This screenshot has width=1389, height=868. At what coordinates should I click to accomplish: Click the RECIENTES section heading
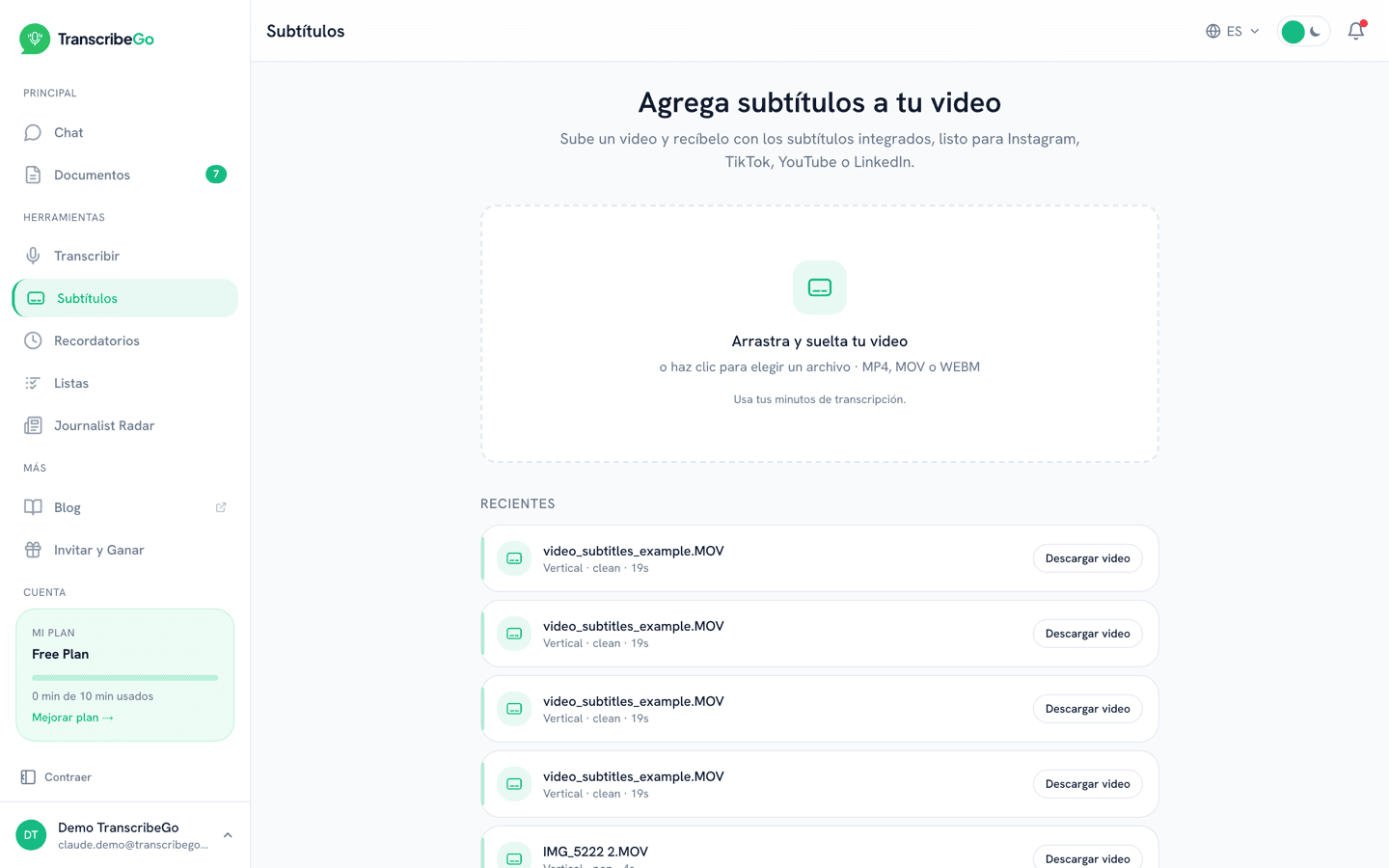click(518, 503)
